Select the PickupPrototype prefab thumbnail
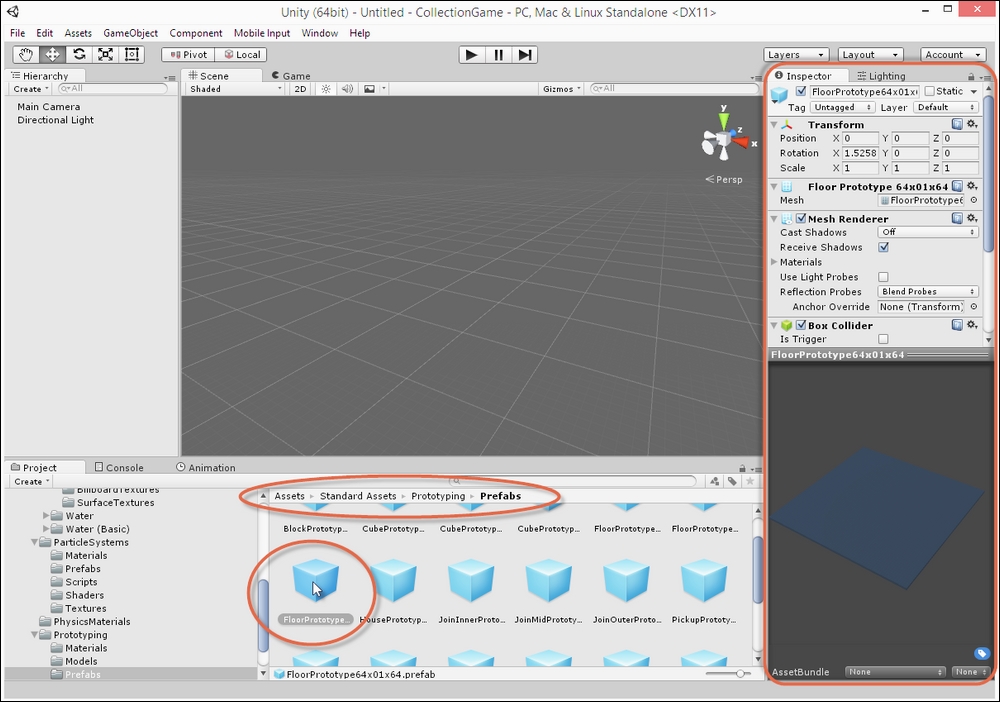The width and height of the screenshot is (1000, 702). click(704, 581)
